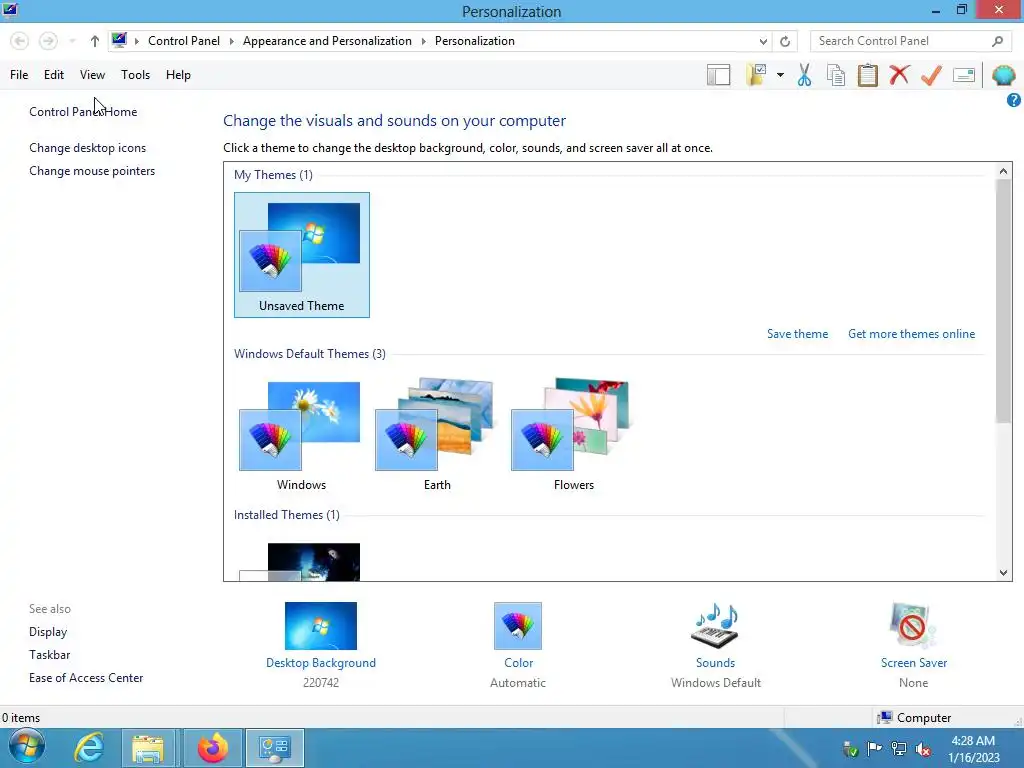Refresh the Personalization page
This screenshot has height=768, width=1024.
(785, 41)
